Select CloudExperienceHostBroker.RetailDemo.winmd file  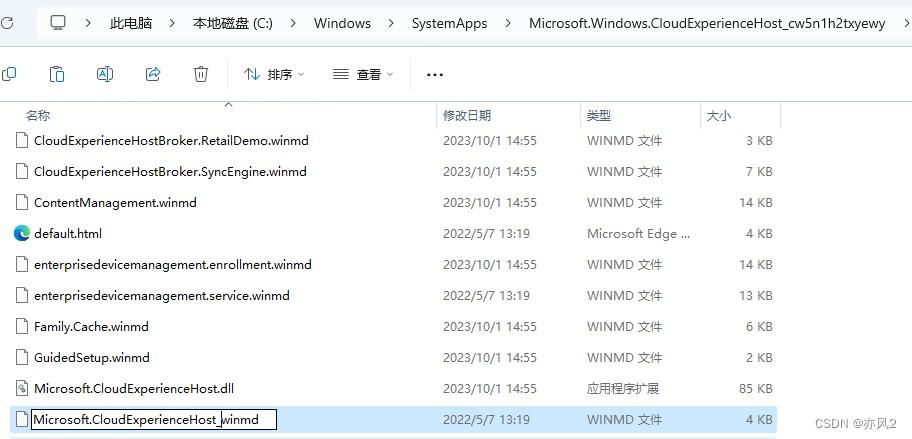(171, 140)
